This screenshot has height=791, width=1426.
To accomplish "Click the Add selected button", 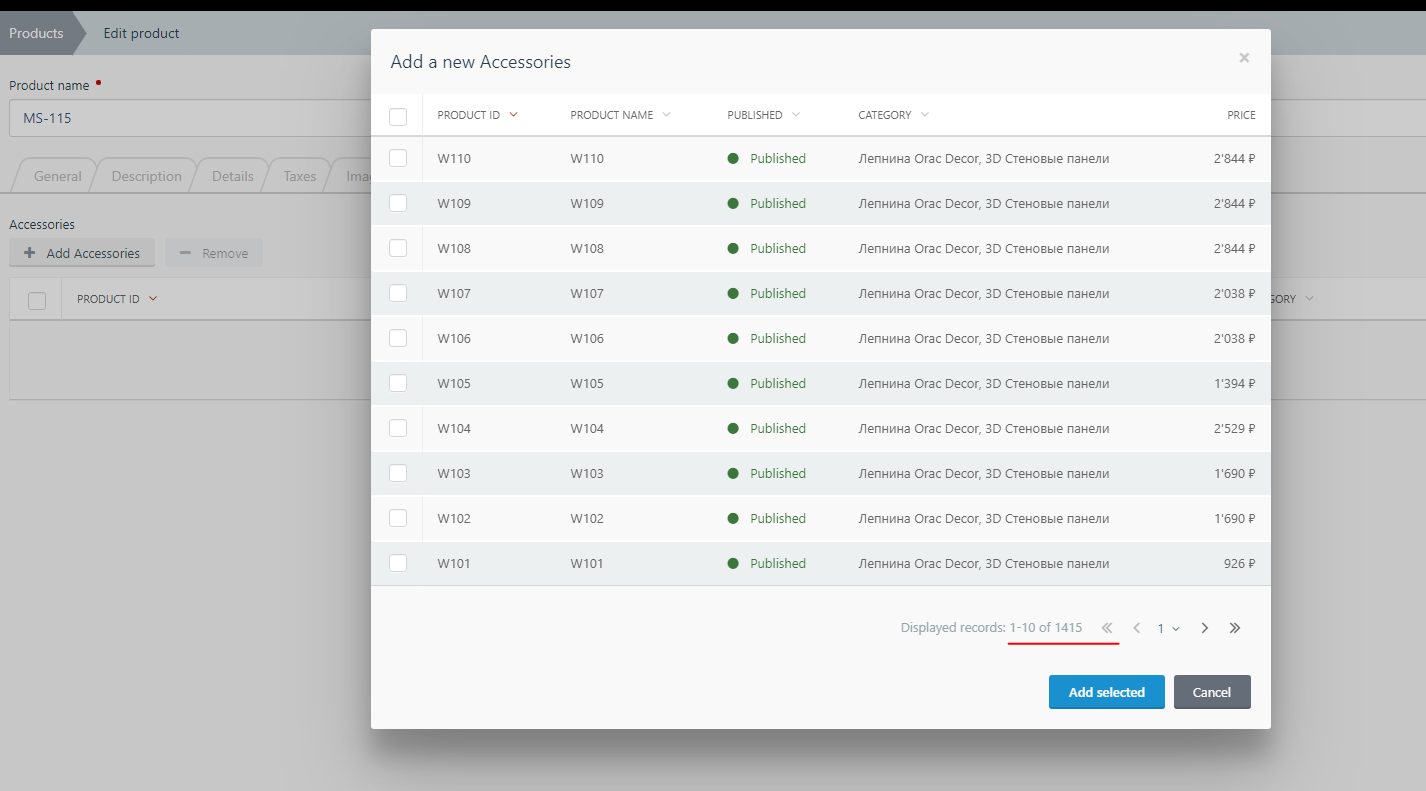I will 1106,692.
